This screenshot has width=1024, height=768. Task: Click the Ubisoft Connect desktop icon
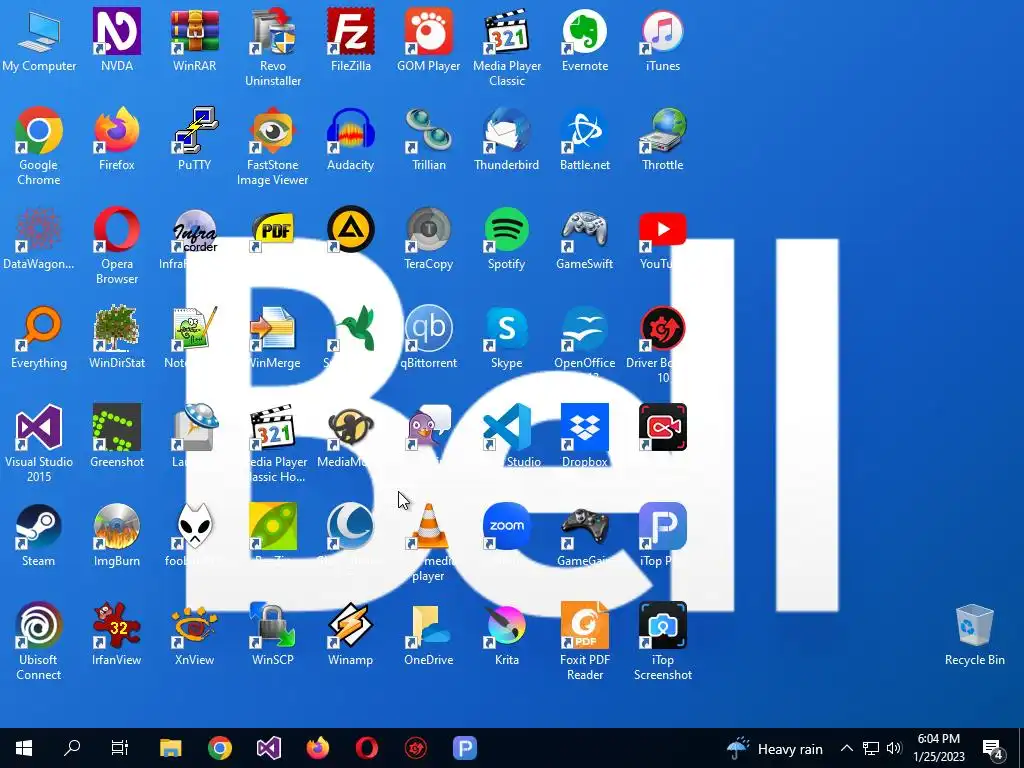click(x=39, y=626)
